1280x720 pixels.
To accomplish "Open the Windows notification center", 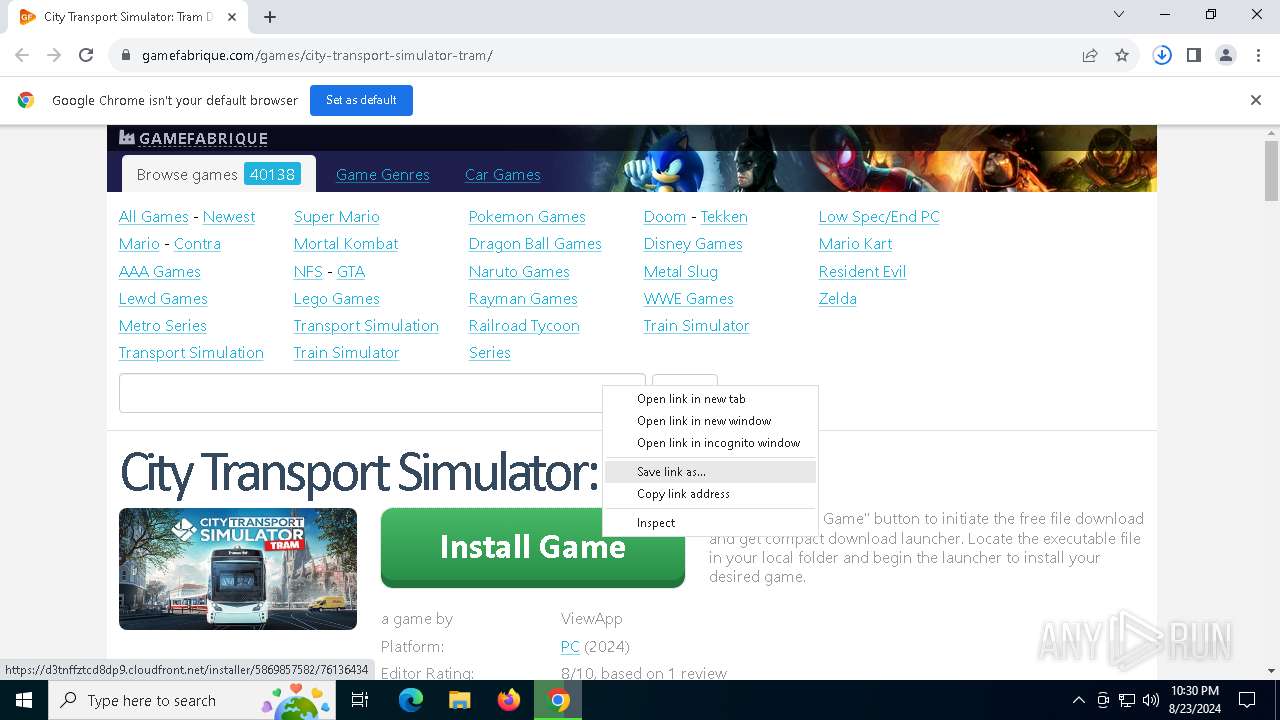I will (1247, 700).
